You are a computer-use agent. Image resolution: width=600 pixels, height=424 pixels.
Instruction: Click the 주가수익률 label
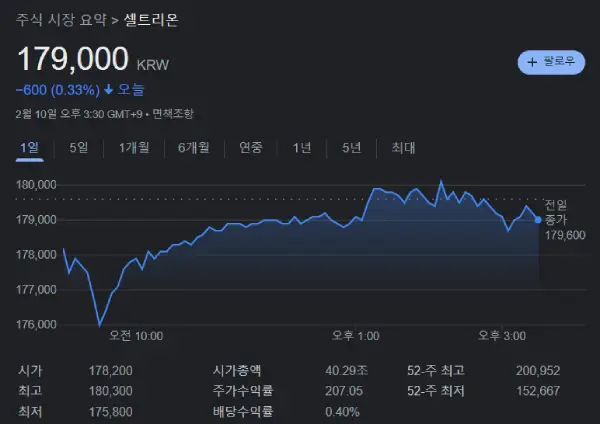(243, 391)
